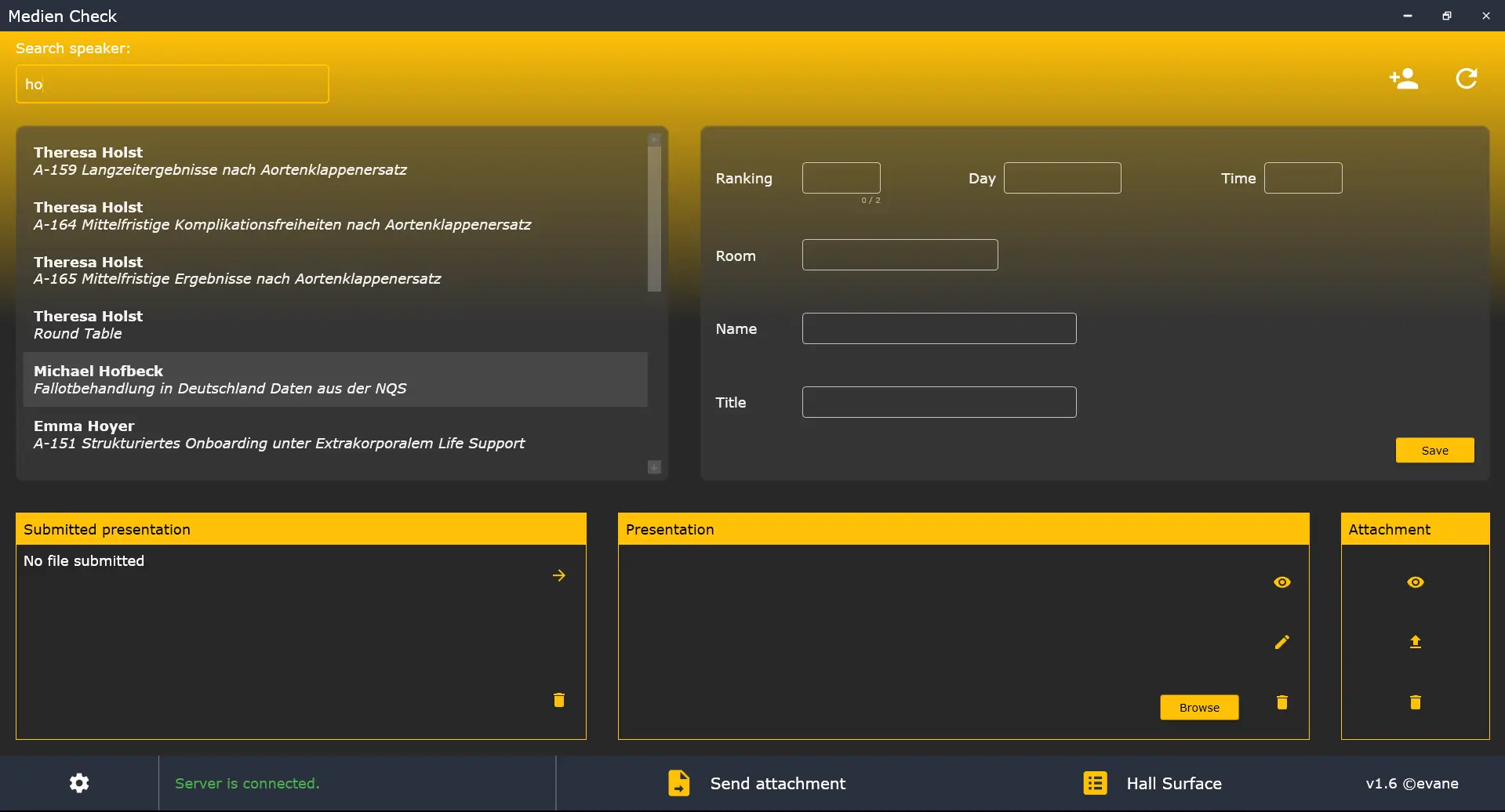Viewport: 1505px width, 812px height.
Task: Click the speaker list scroll down arrow
Action: point(654,467)
